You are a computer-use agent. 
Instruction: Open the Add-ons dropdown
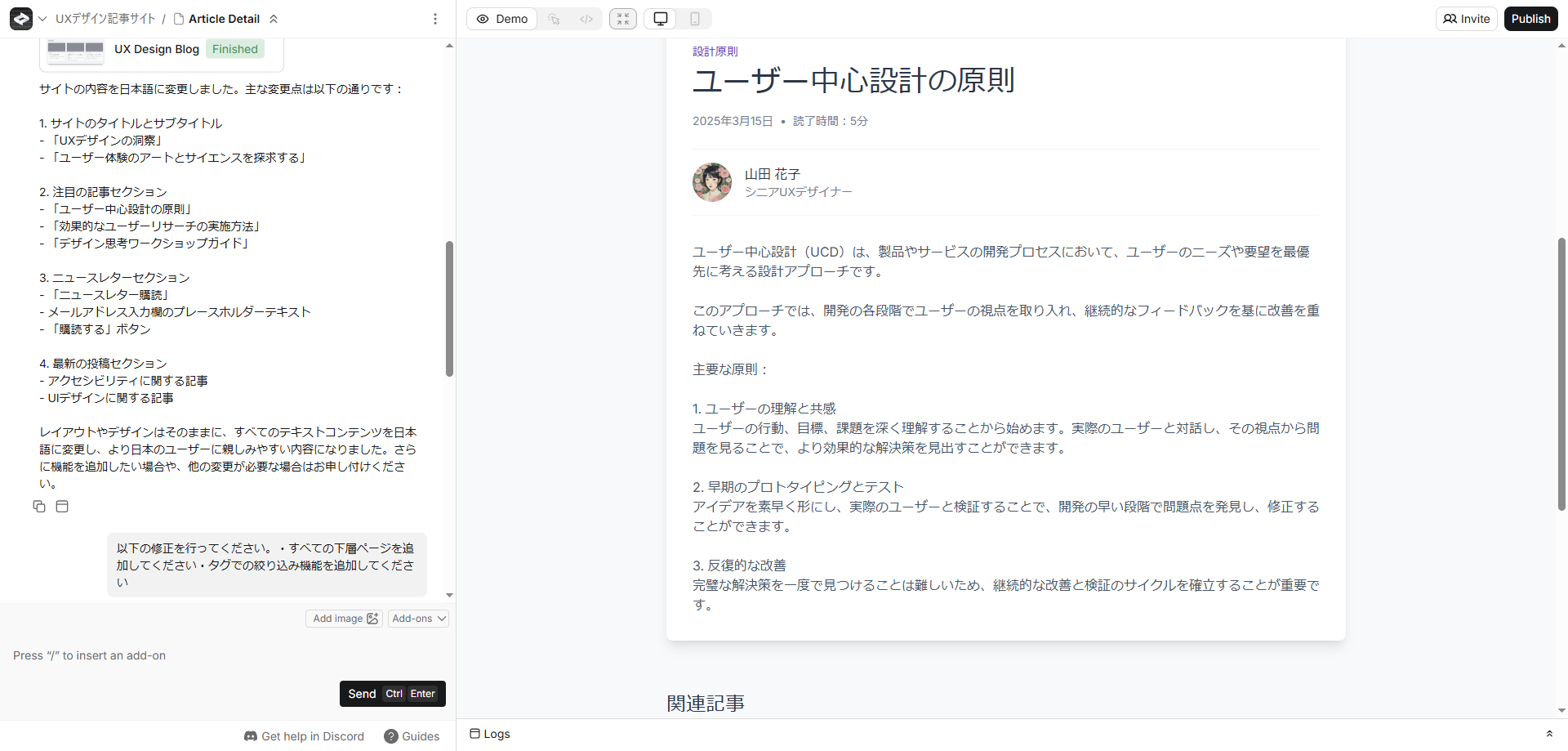tap(418, 619)
